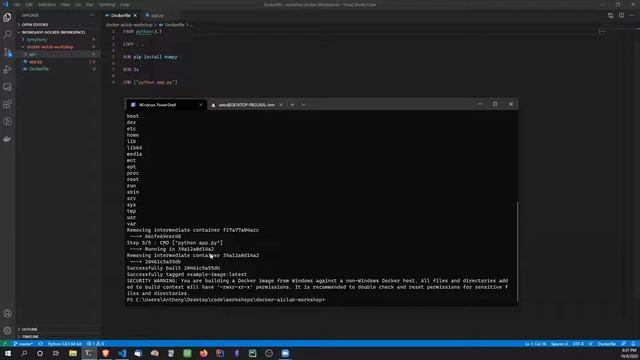Open the Terminal menu
Viewport: 640px width, 360px height.
click(107, 4)
